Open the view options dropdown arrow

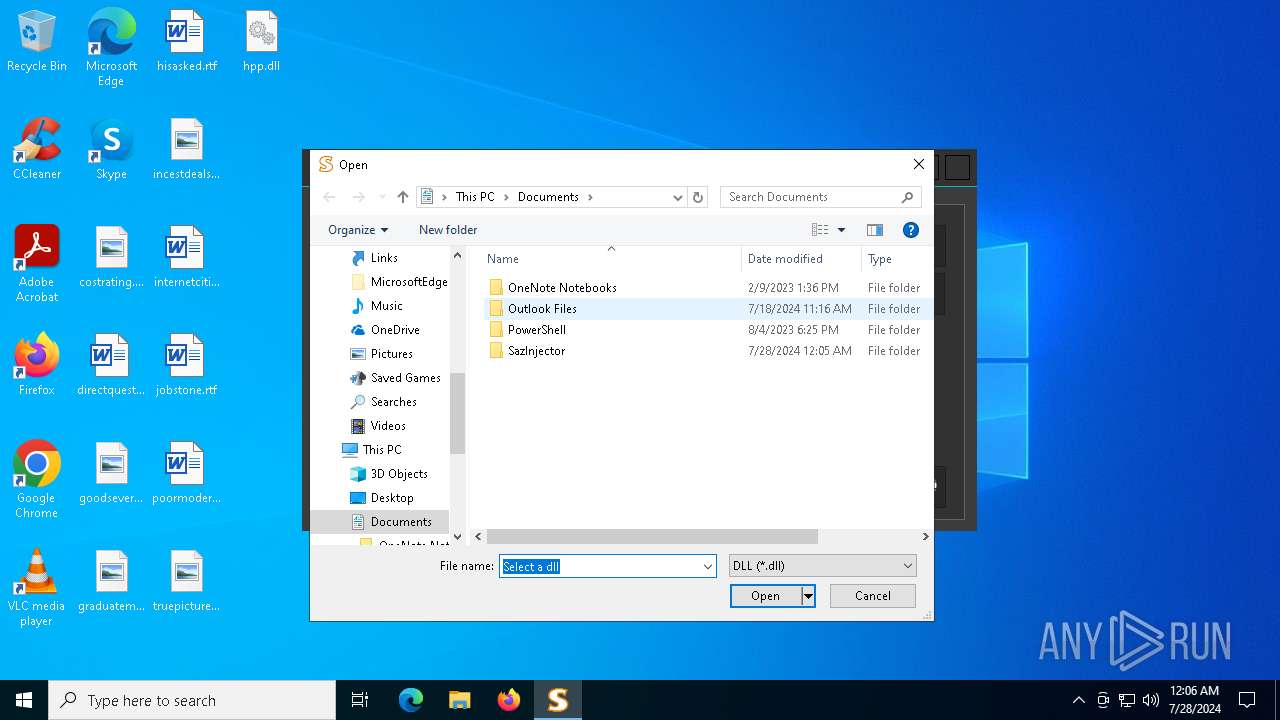coord(841,230)
